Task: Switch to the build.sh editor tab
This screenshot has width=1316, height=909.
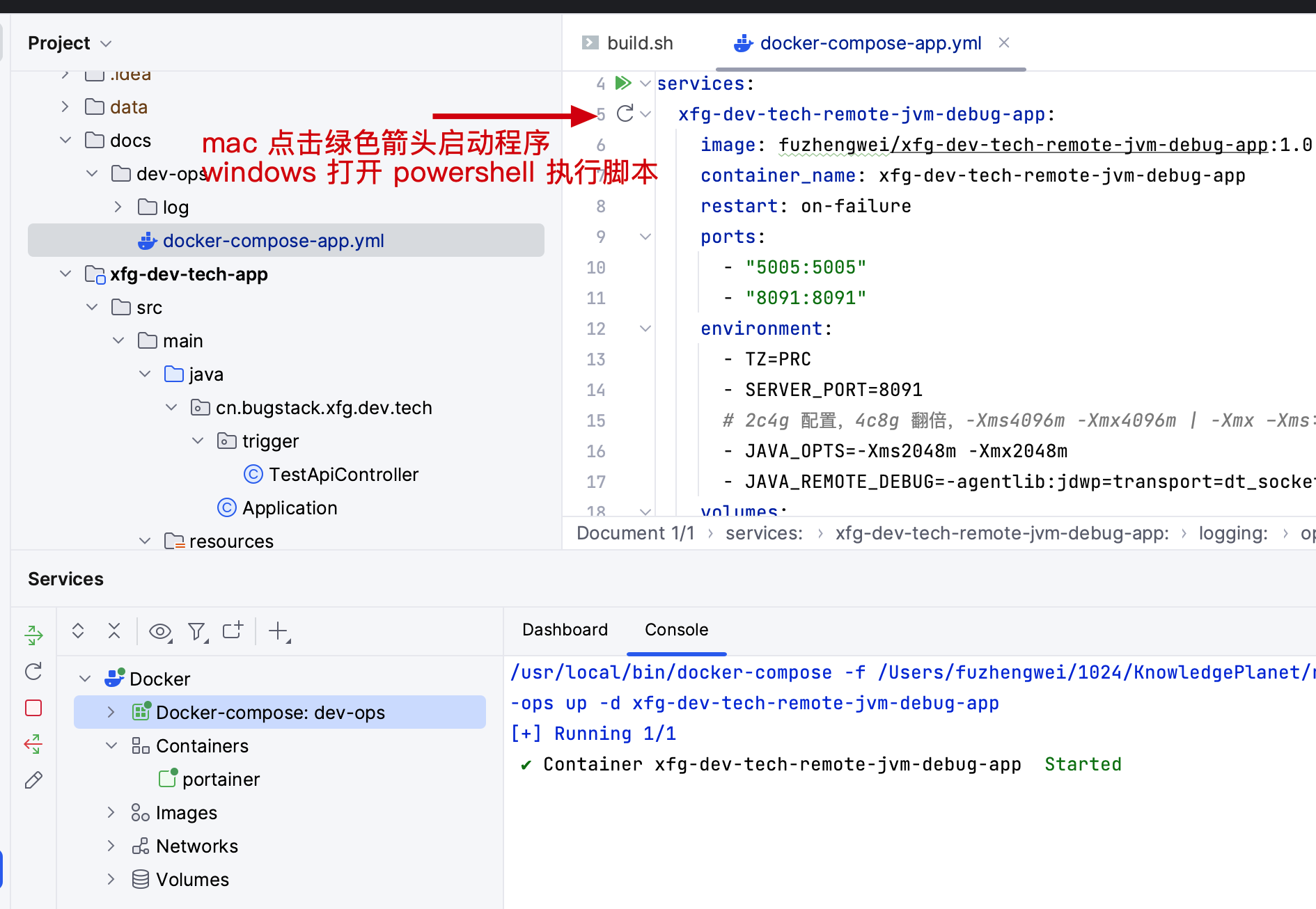Action: point(627,43)
